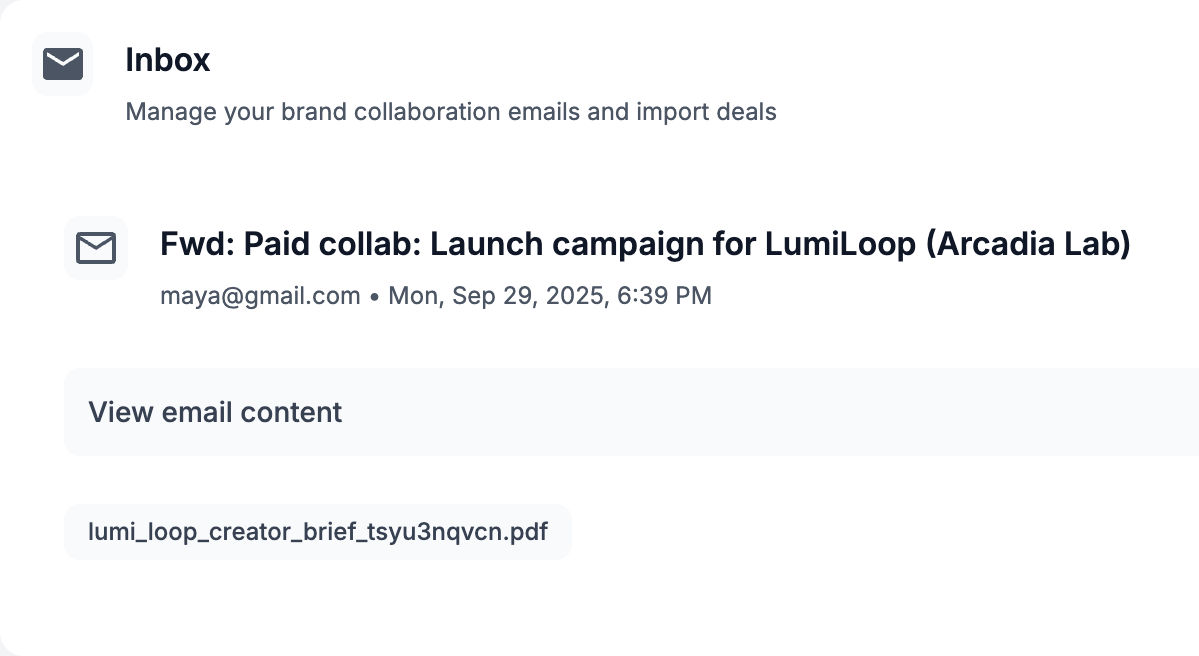Click the bullet separator between sender and date

point(374,297)
